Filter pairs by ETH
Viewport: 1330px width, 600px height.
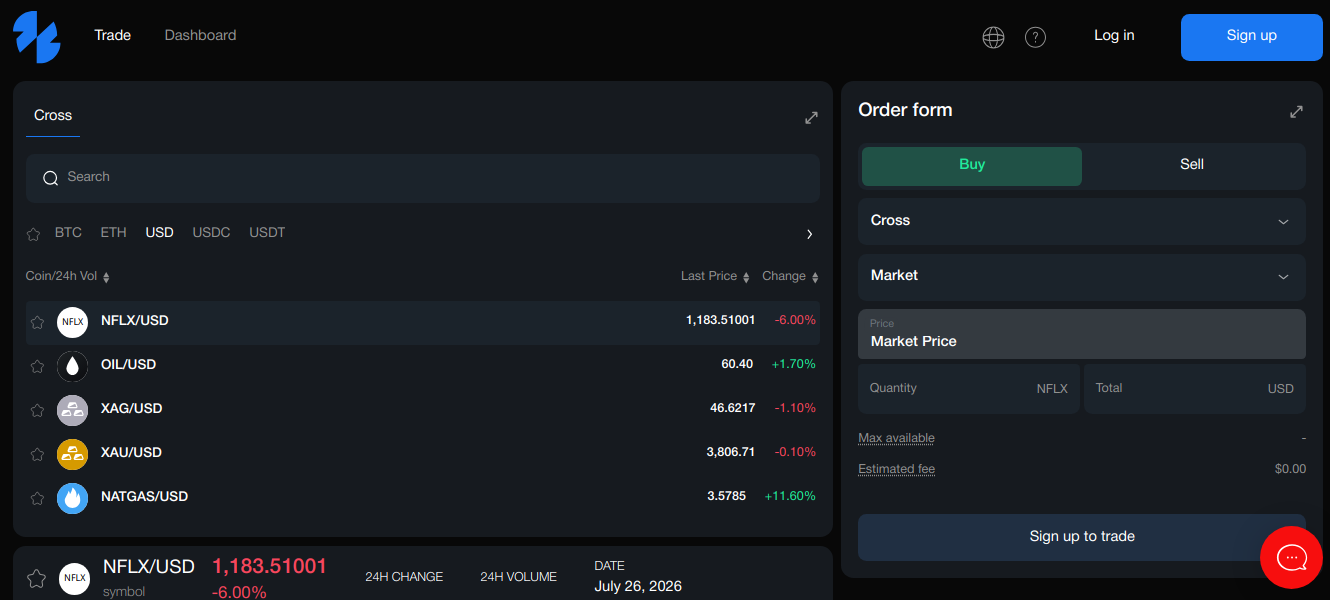[x=113, y=232]
